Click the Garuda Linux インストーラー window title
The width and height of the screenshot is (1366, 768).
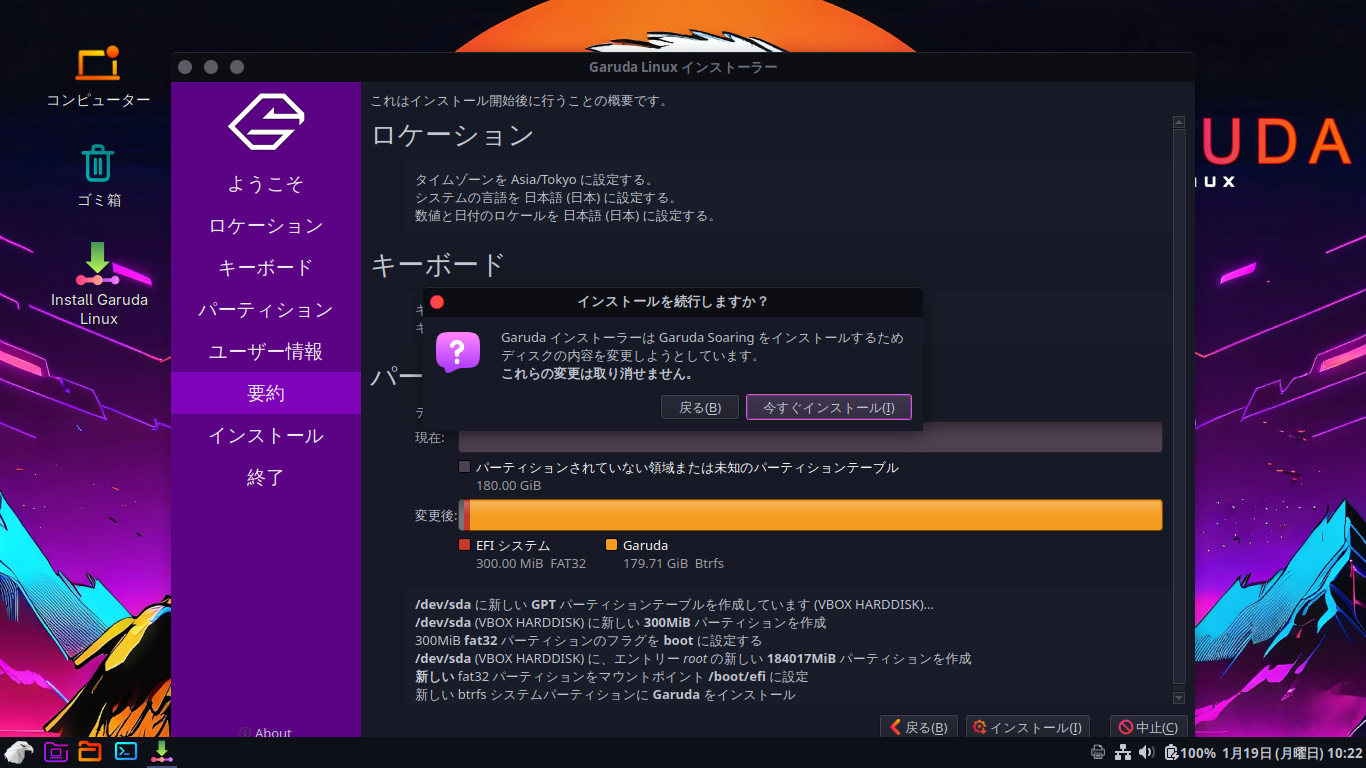[x=683, y=67]
